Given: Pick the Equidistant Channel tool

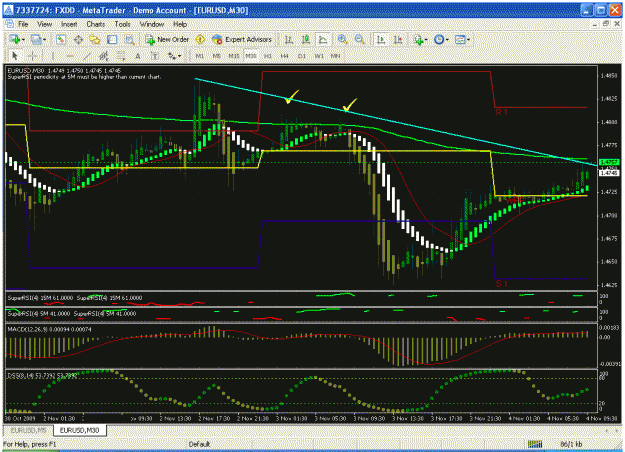Looking at the screenshot, I should click(104, 56).
